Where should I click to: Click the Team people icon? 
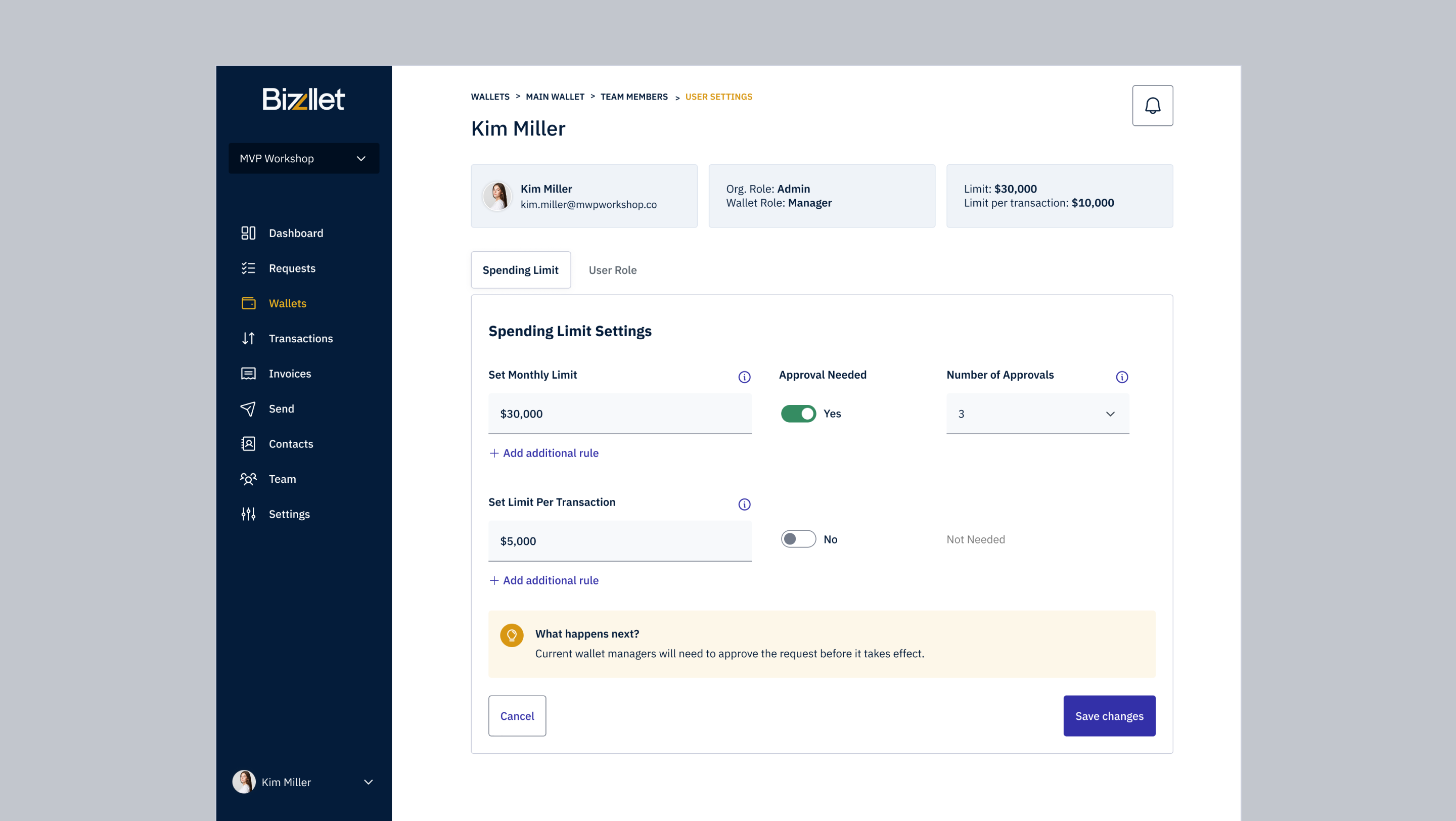pos(248,479)
